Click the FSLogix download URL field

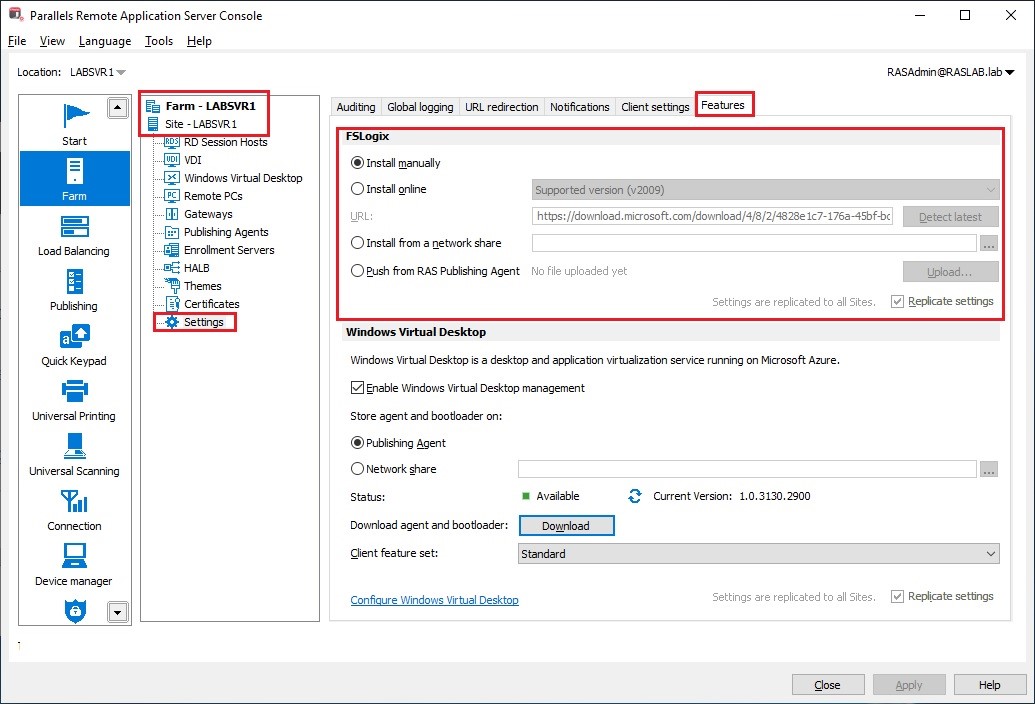click(x=712, y=216)
